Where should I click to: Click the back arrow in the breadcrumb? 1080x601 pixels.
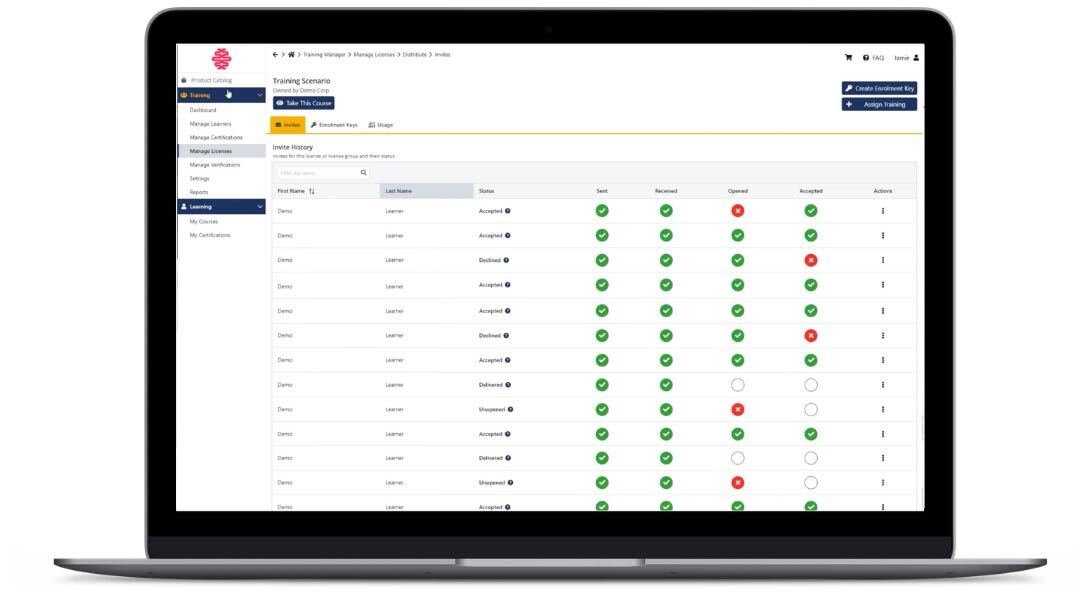276,55
